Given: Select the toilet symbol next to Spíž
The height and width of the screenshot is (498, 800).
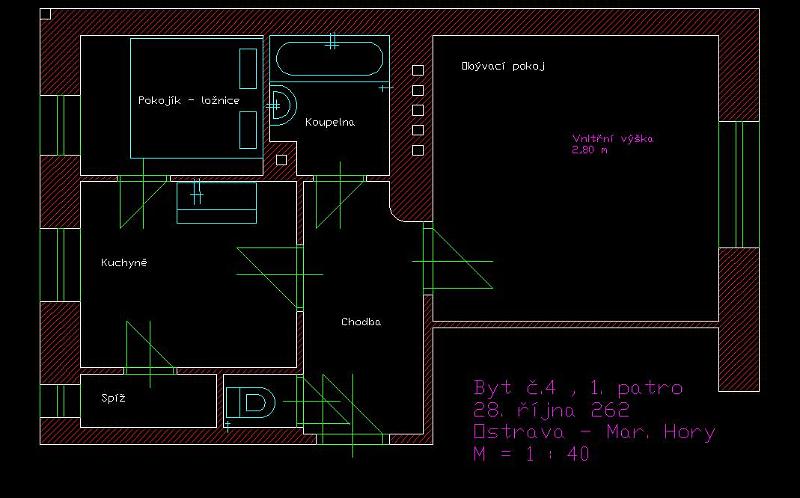Looking at the screenshot, I should (x=251, y=403).
